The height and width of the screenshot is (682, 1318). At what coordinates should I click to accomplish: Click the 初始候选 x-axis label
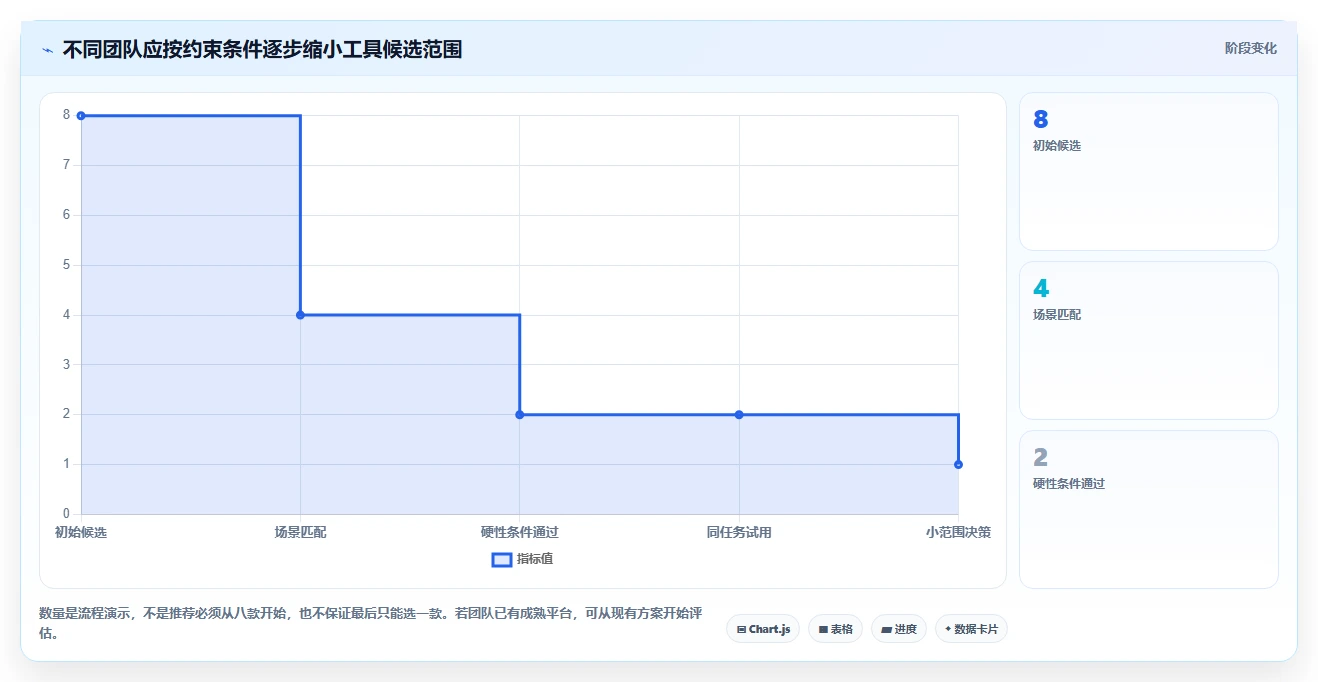(81, 532)
